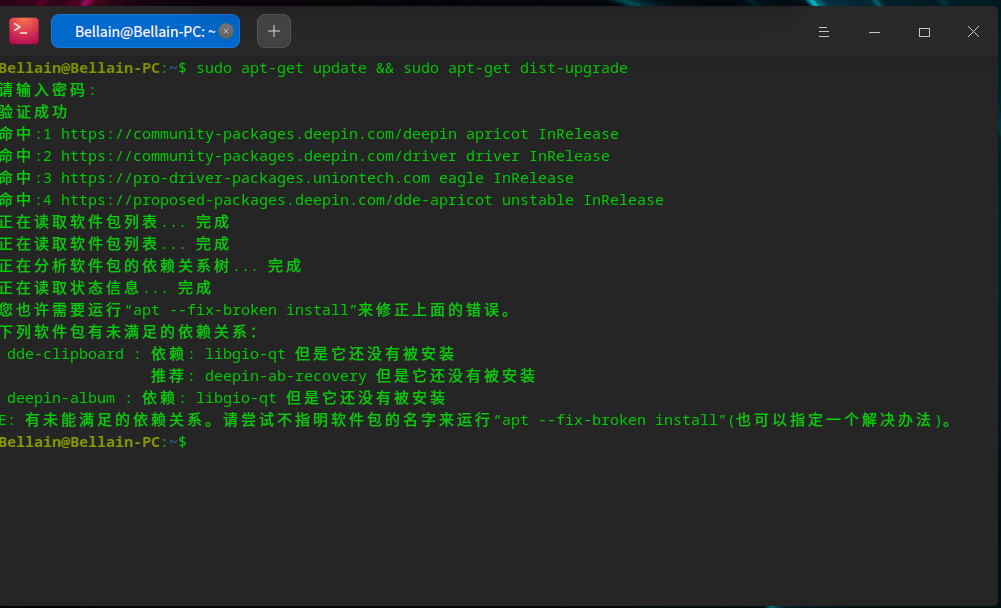Click the '请输入密码:' line
Image resolution: width=1001 pixels, height=608 pixels.
tap(48, 90)
